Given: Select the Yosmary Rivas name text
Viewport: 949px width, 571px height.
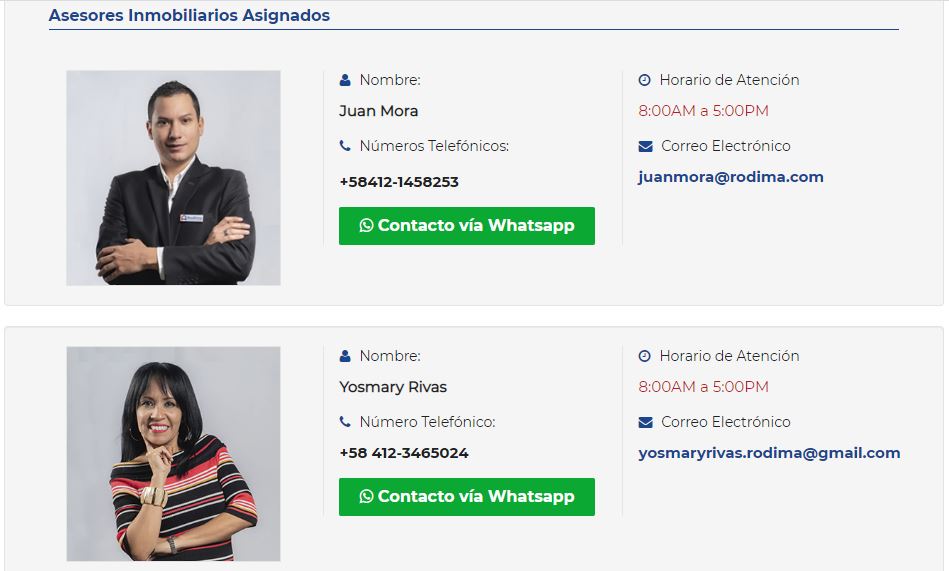Looking at the screenshot, I should point(393,387).
